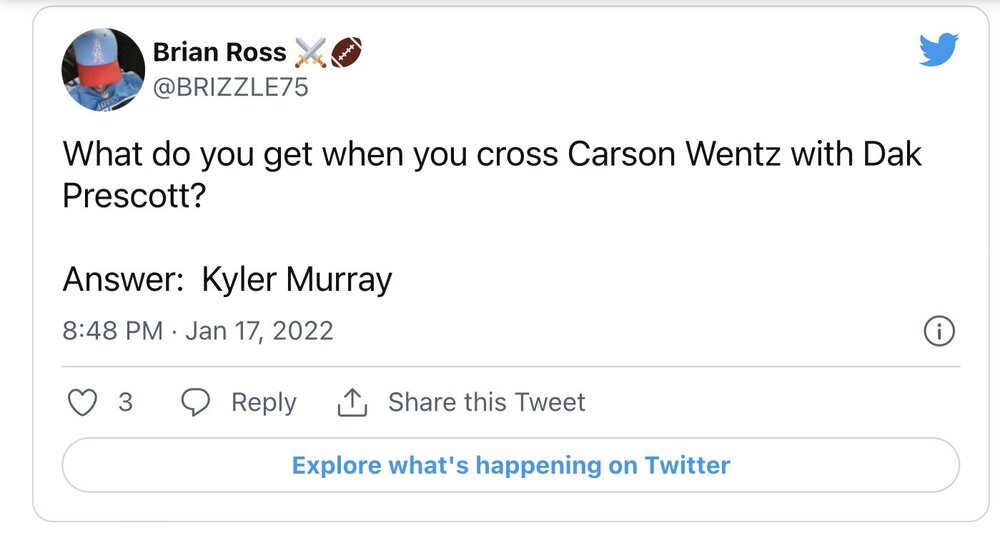Select the Share this Tweet label

487,402
